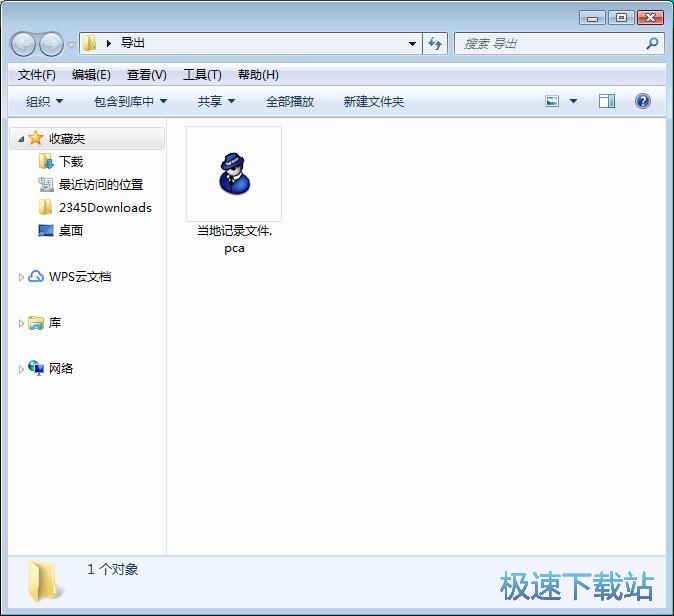Click the 2345Downloads folder icon

point(46,208)
